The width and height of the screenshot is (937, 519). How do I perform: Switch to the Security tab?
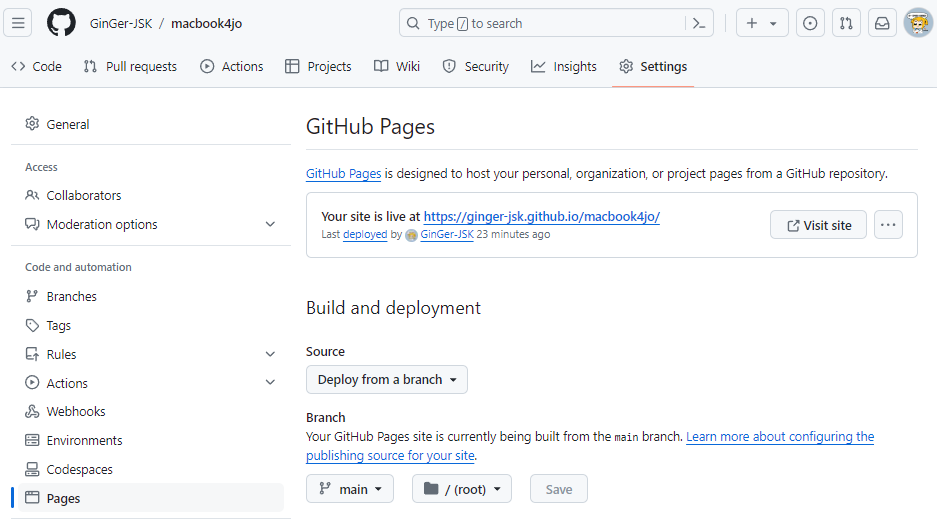pos(476,66)
